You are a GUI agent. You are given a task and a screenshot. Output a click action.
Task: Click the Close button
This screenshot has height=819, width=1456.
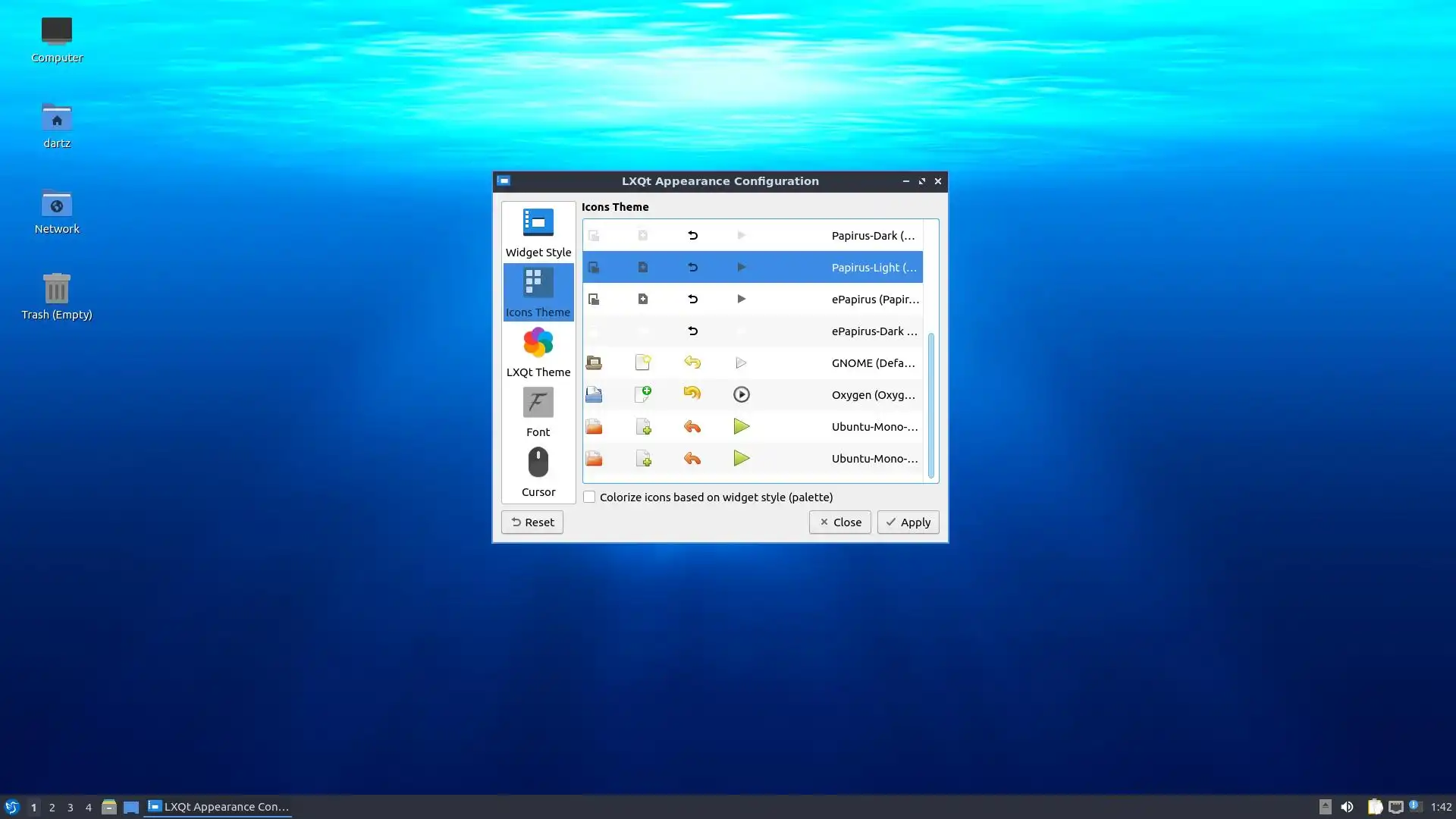click(x=839, y=522)
